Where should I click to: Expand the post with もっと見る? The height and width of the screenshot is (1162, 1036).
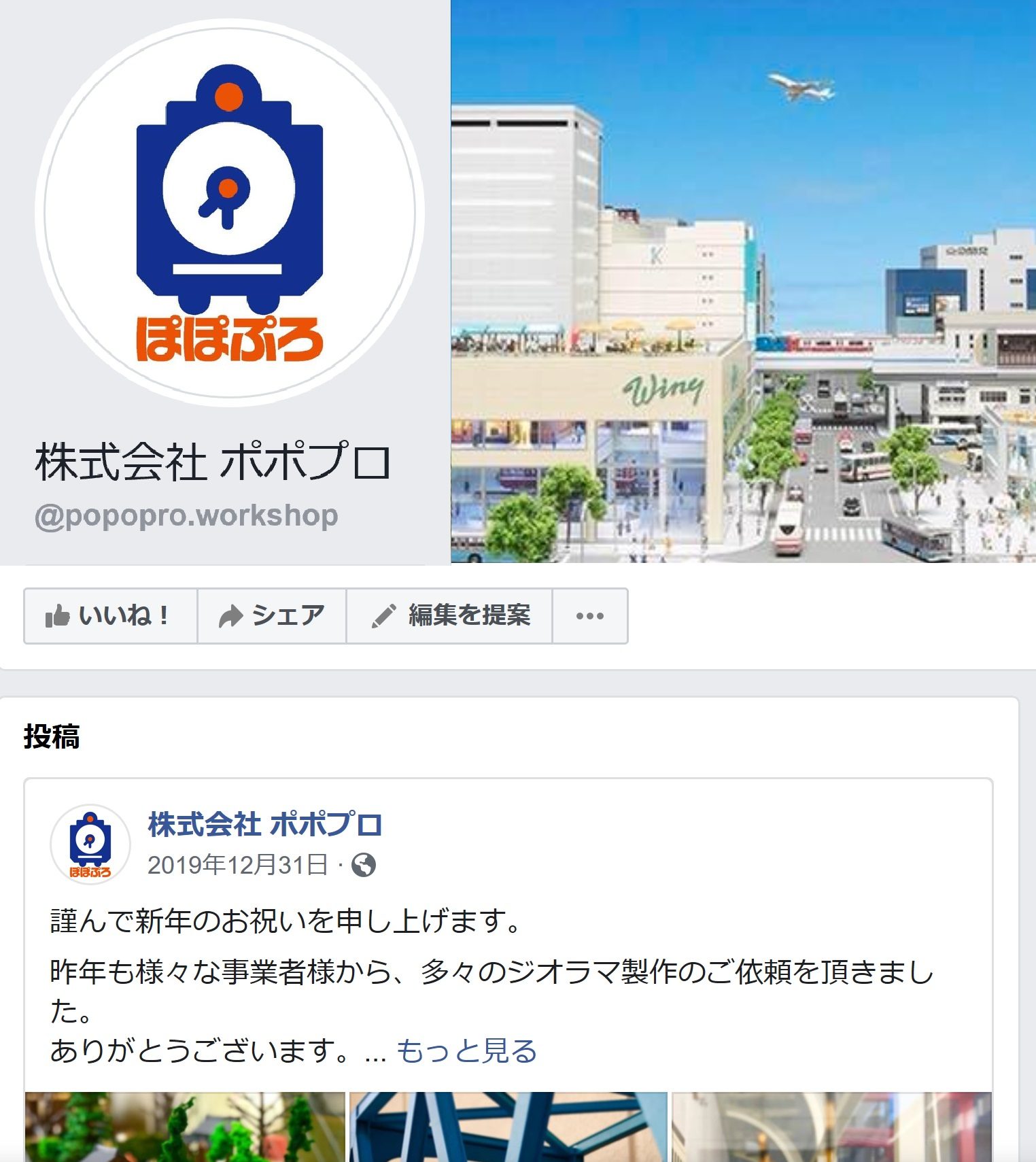point(466,1050)
